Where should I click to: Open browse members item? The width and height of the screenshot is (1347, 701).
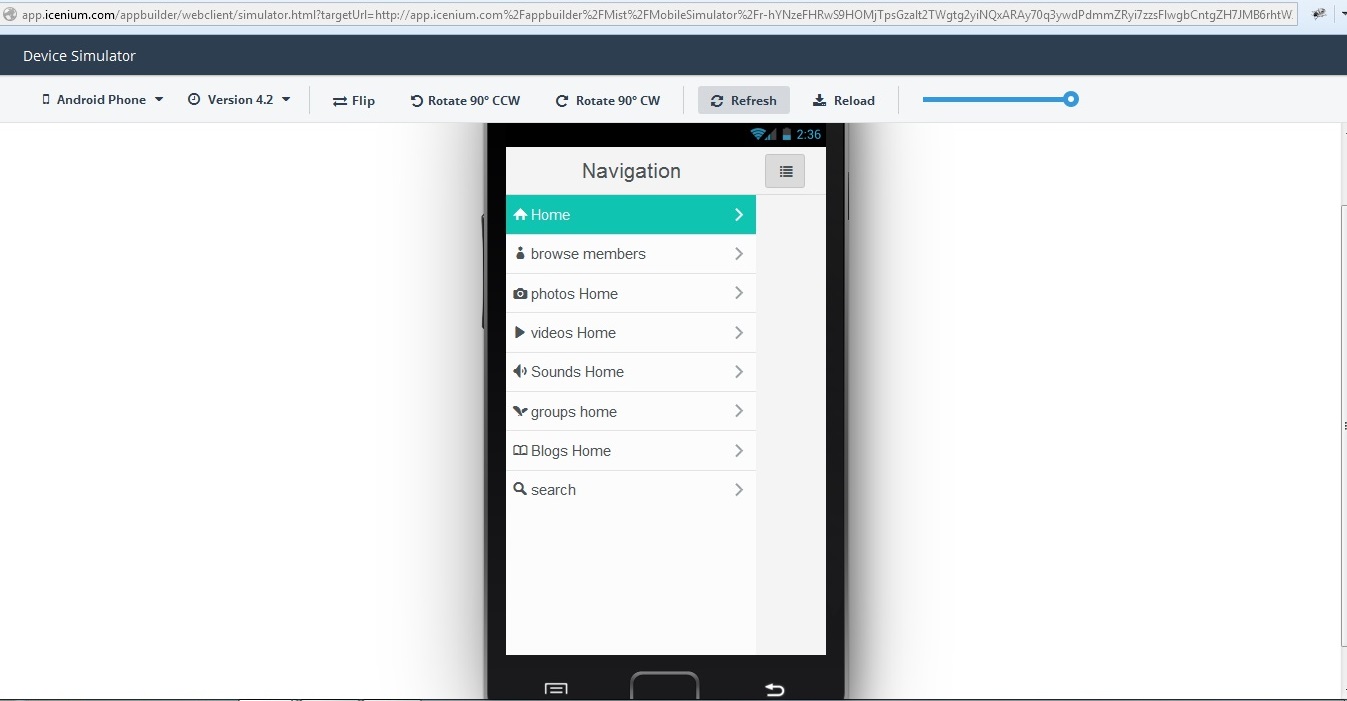pyautogui.click(x=631, y=254)
